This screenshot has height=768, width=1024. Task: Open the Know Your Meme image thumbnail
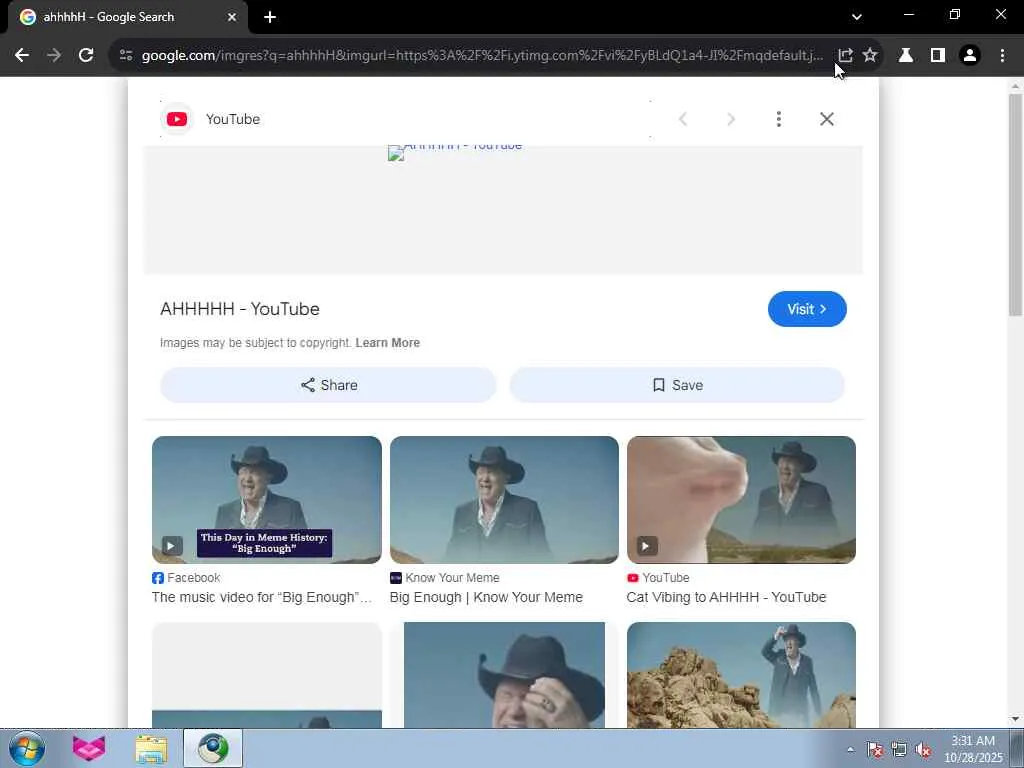(x=504, y=500)
